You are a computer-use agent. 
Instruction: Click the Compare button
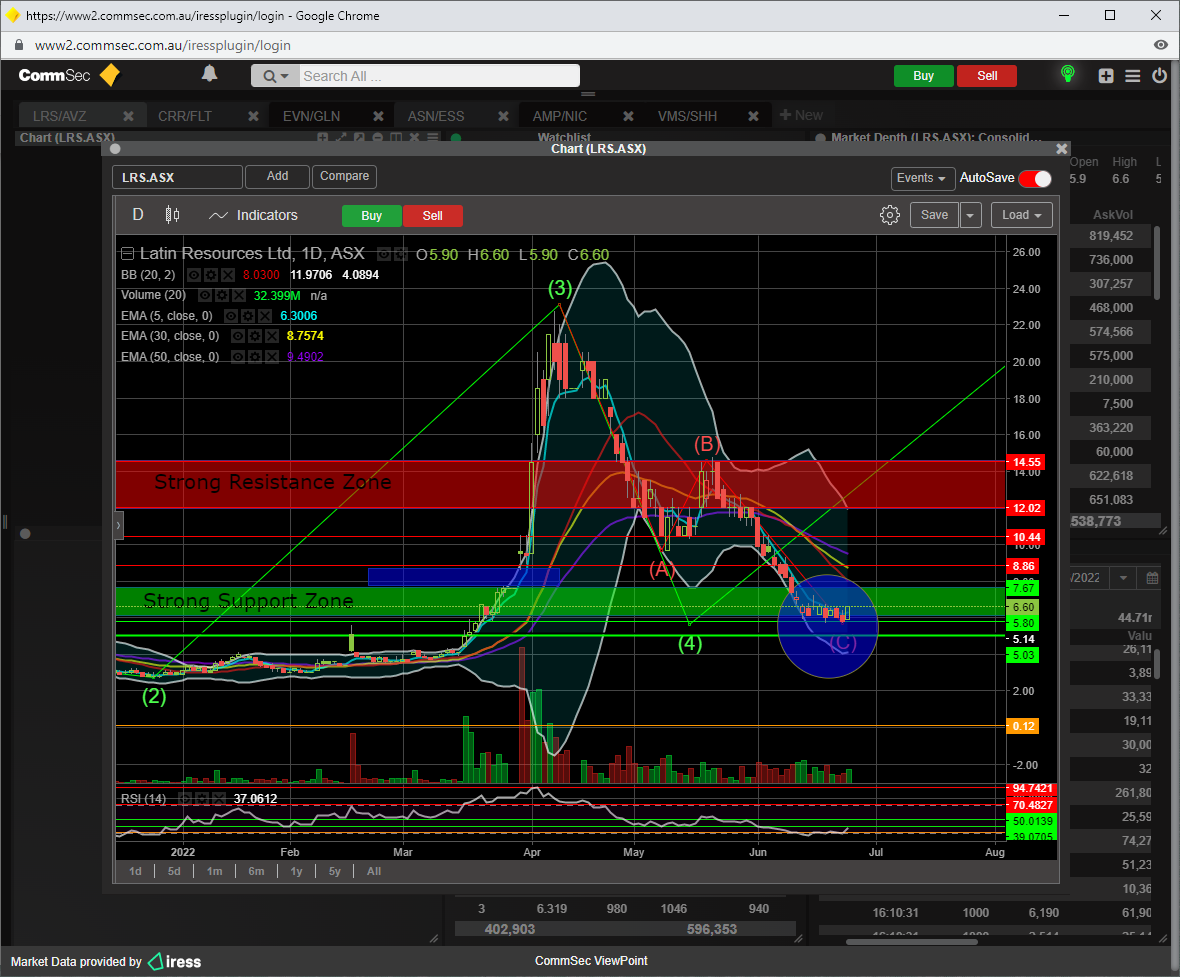(345, 176)
